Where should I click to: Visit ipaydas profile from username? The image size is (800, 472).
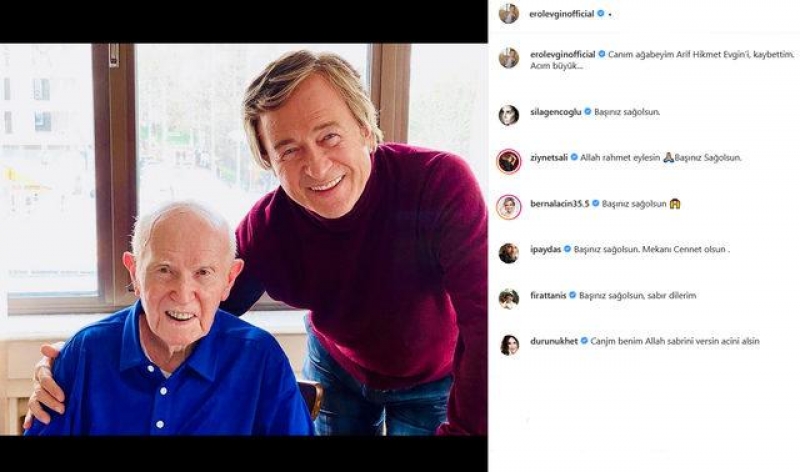click(x=545, y=250)
